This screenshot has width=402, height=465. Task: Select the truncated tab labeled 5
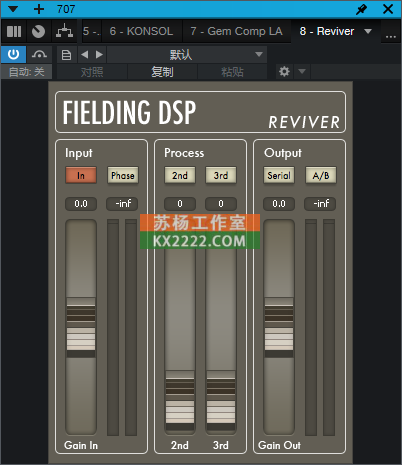91,31
